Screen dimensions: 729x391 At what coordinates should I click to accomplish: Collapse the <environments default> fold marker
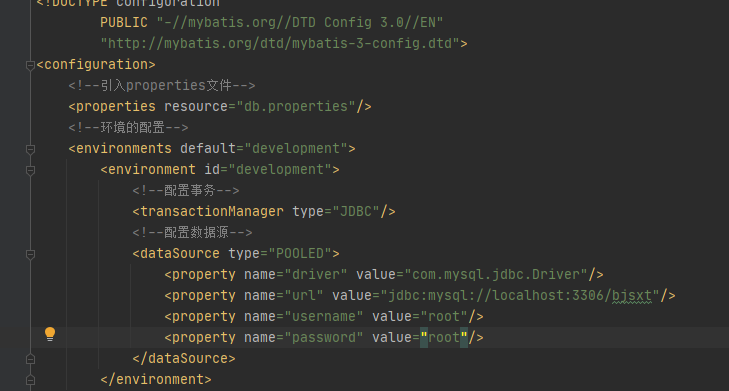30,149
